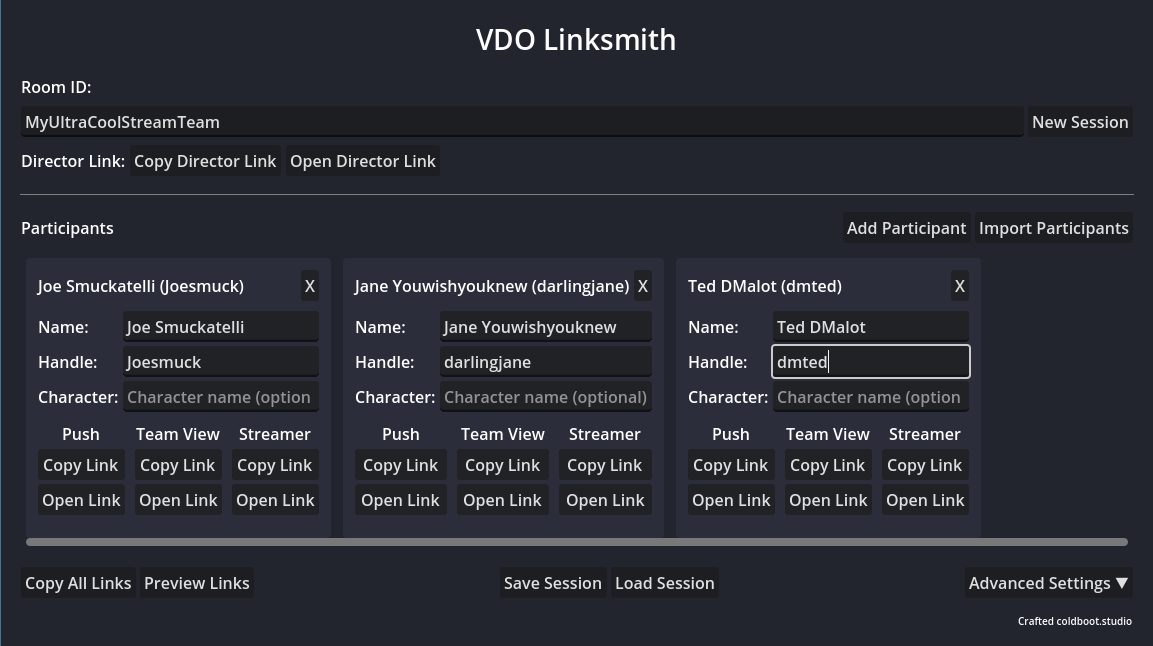
Task: Edit Jane Youwishyouknew's Name field
Action: coord(546,327)
